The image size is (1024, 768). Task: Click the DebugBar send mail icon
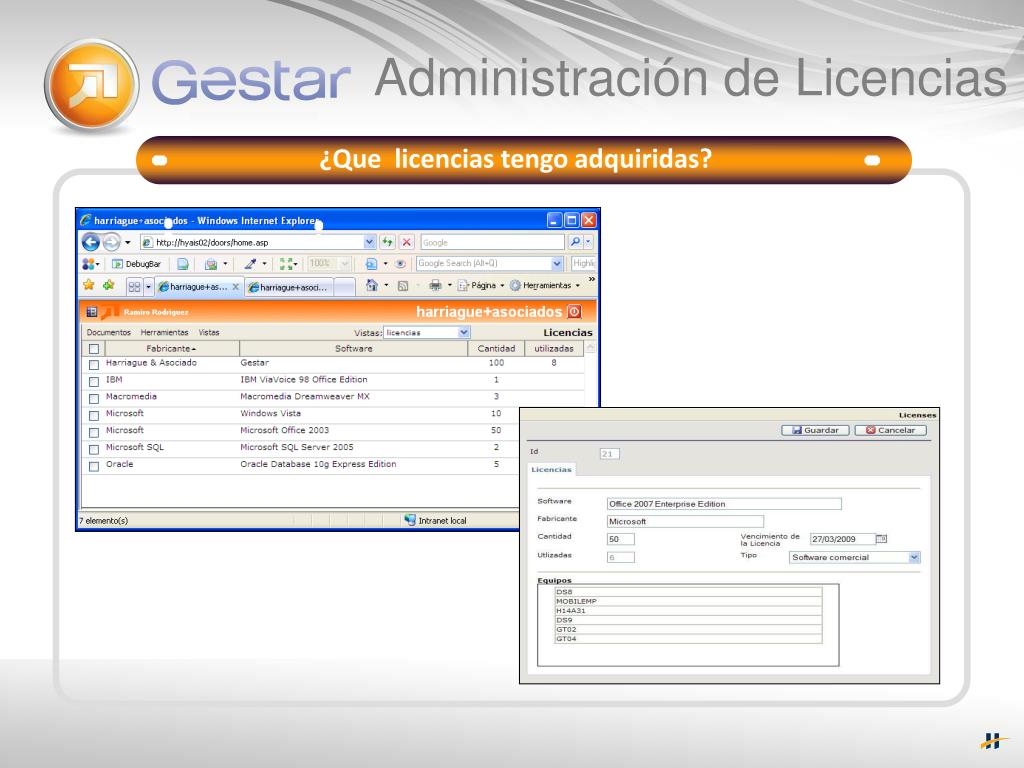[210, 264]
